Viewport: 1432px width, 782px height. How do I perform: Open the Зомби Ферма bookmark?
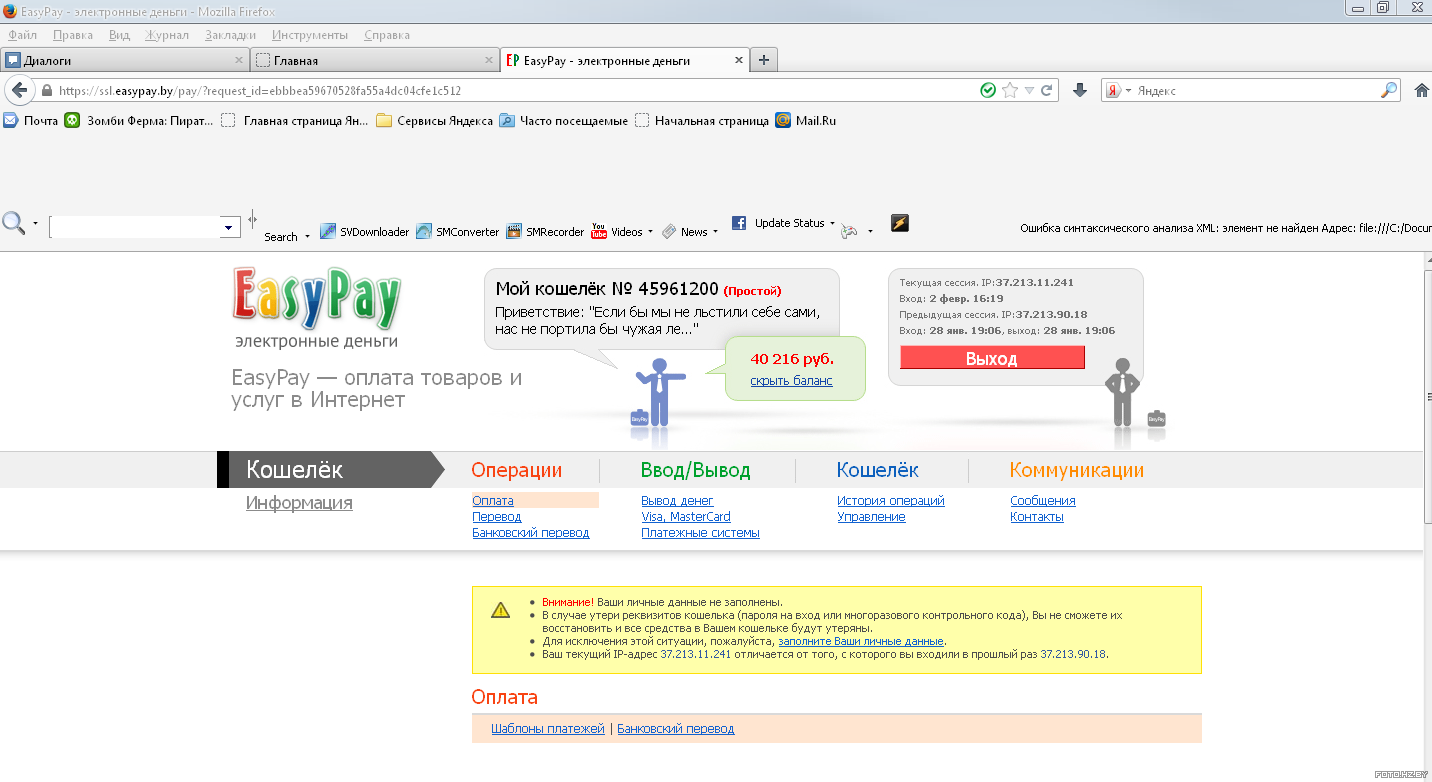click(139, 120)
